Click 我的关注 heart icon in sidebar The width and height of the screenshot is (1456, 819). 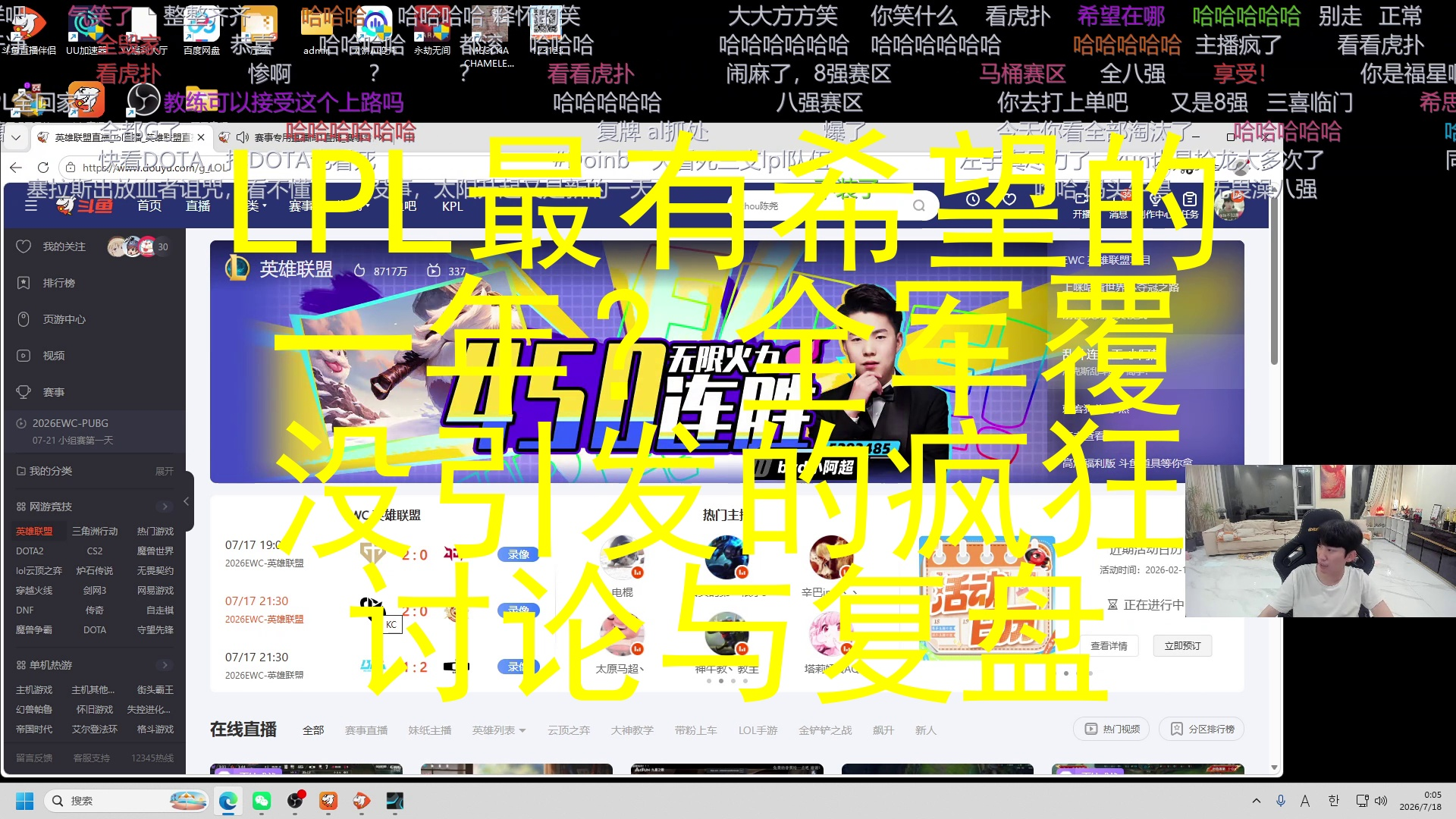pos(24,246)
